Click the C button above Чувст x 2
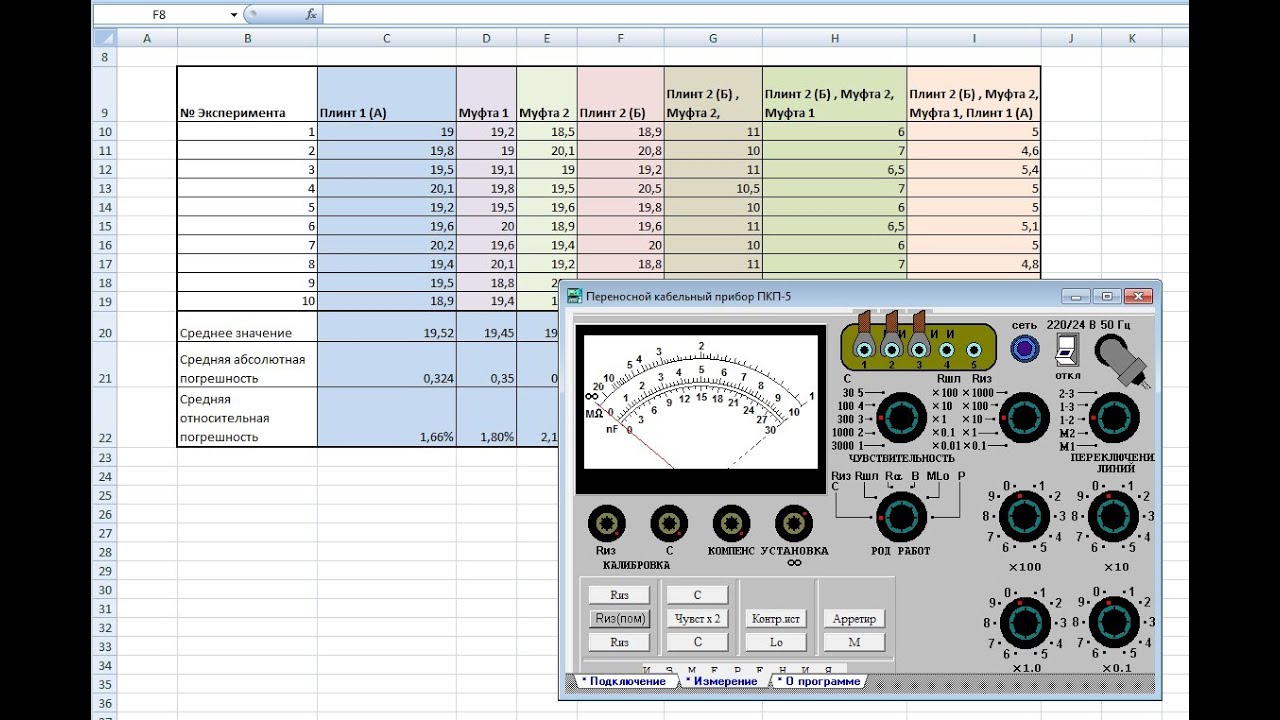Image resolution: width=1280 pixels, height=720 pixels. coord(697,595)
